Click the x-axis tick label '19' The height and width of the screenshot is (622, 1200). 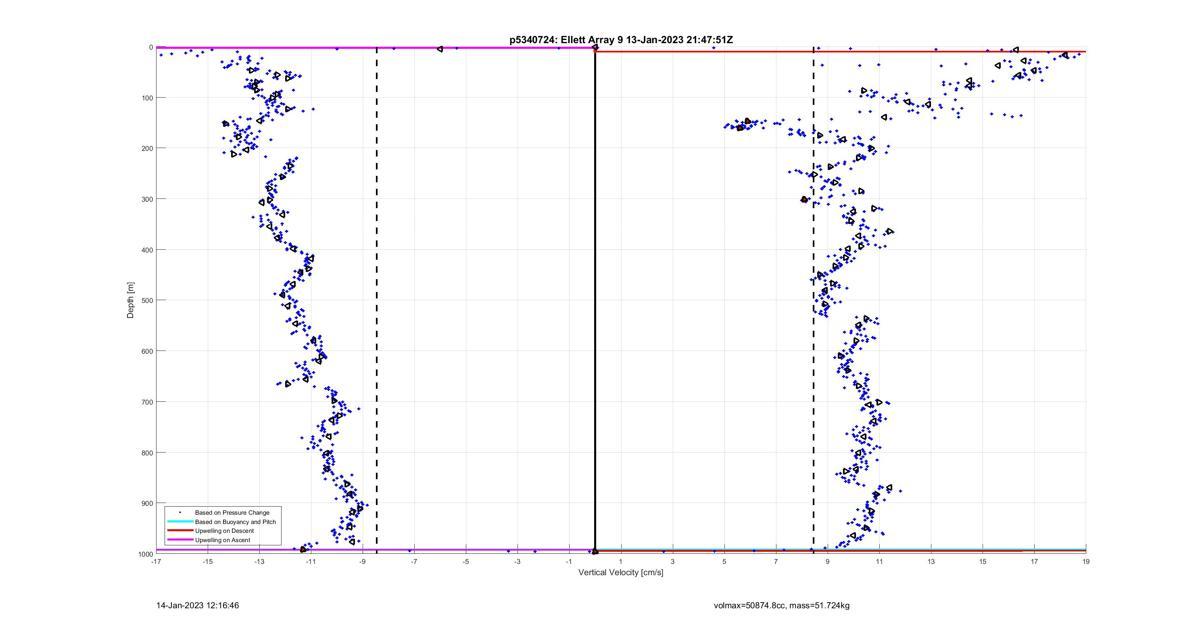coord(1086,561)
